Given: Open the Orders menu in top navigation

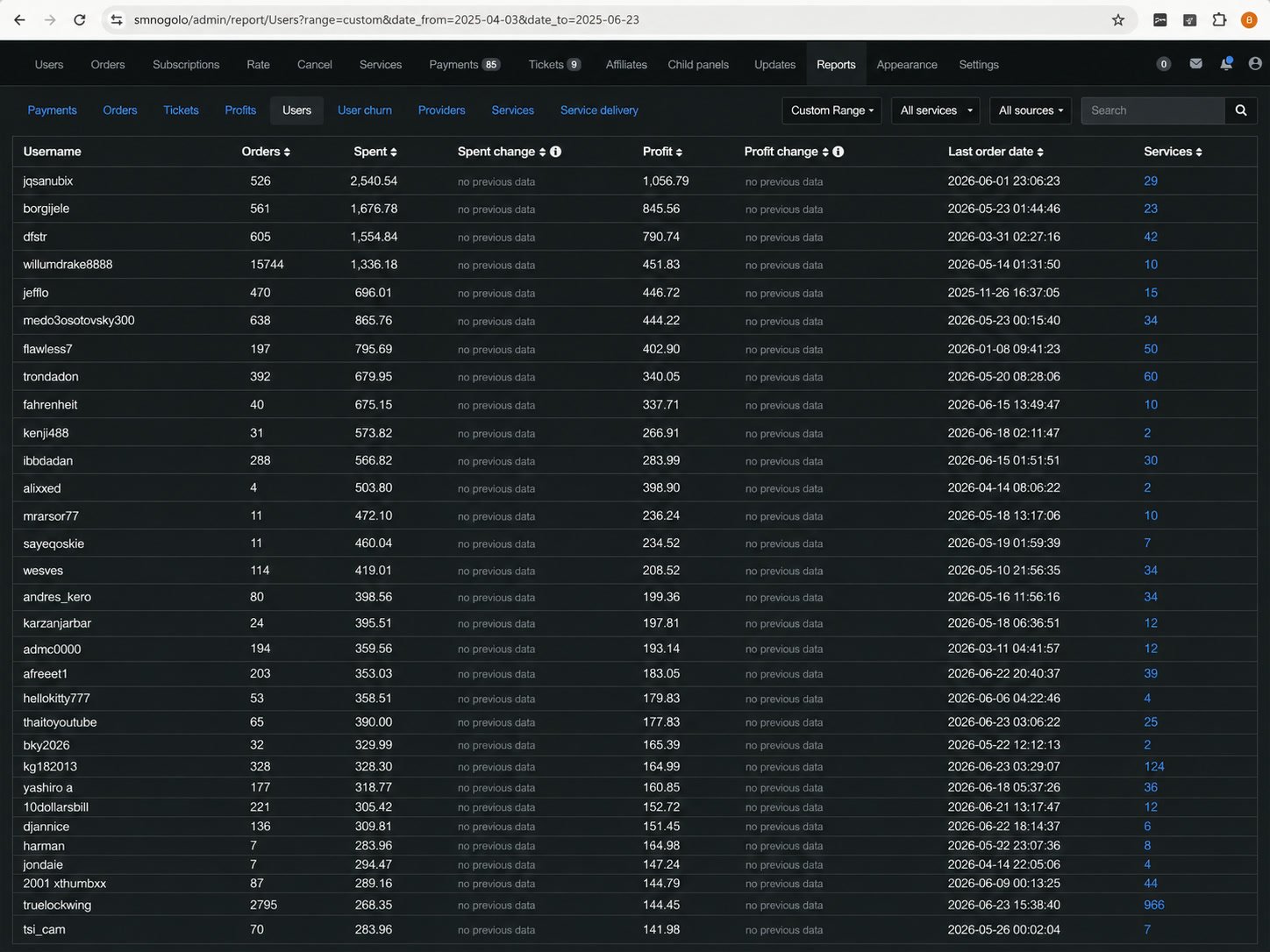Looking at the screenshot, I should point(108,65).
